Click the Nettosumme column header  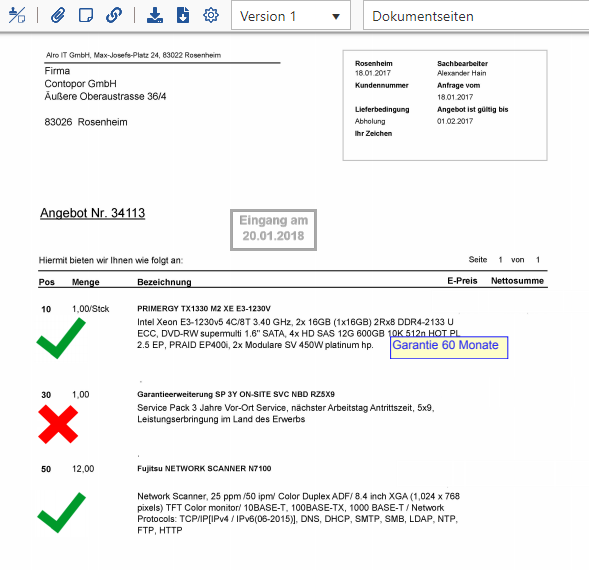click(517, 281)
